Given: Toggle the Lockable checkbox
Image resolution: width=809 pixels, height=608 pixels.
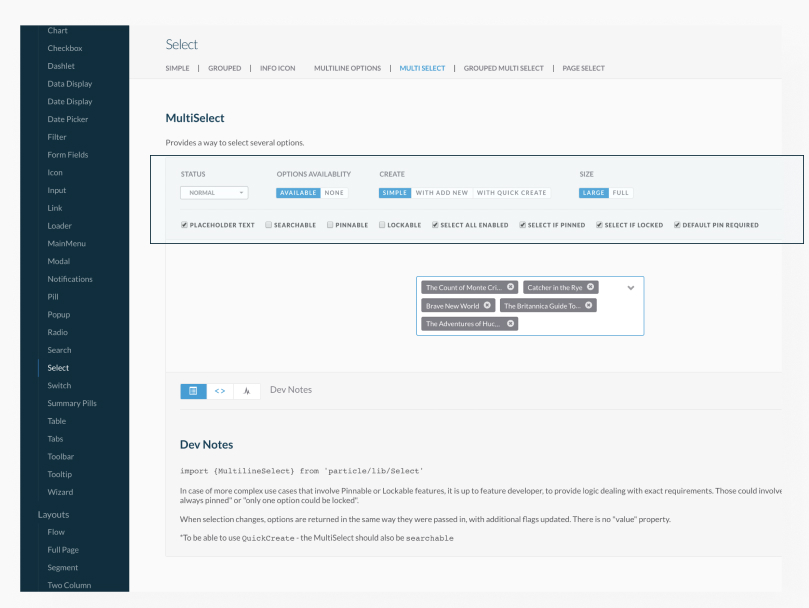Looking at the screenshot, I should (382, 225).
